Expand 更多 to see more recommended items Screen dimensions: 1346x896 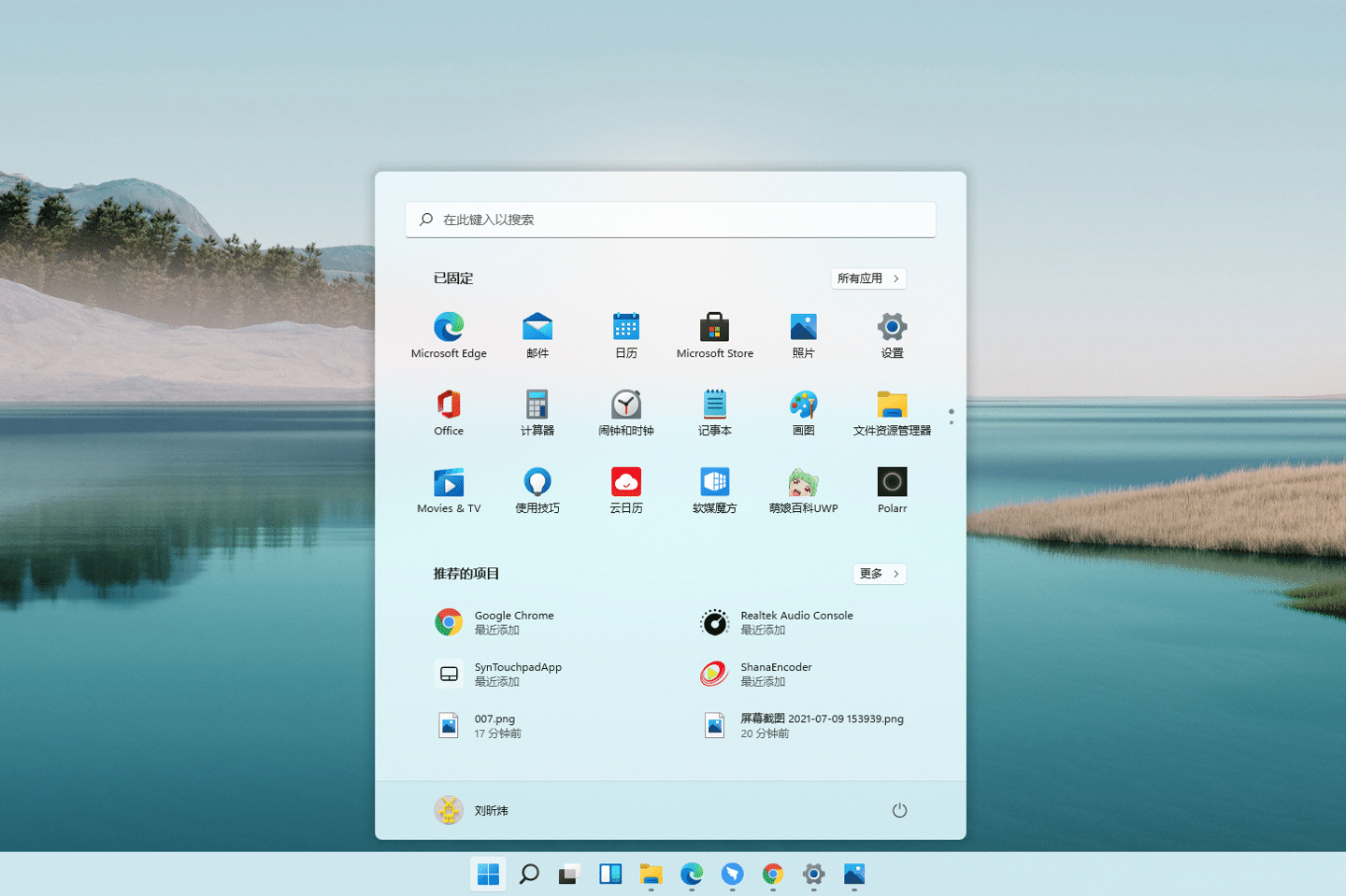pyautogui.click(x=879, y=573)
